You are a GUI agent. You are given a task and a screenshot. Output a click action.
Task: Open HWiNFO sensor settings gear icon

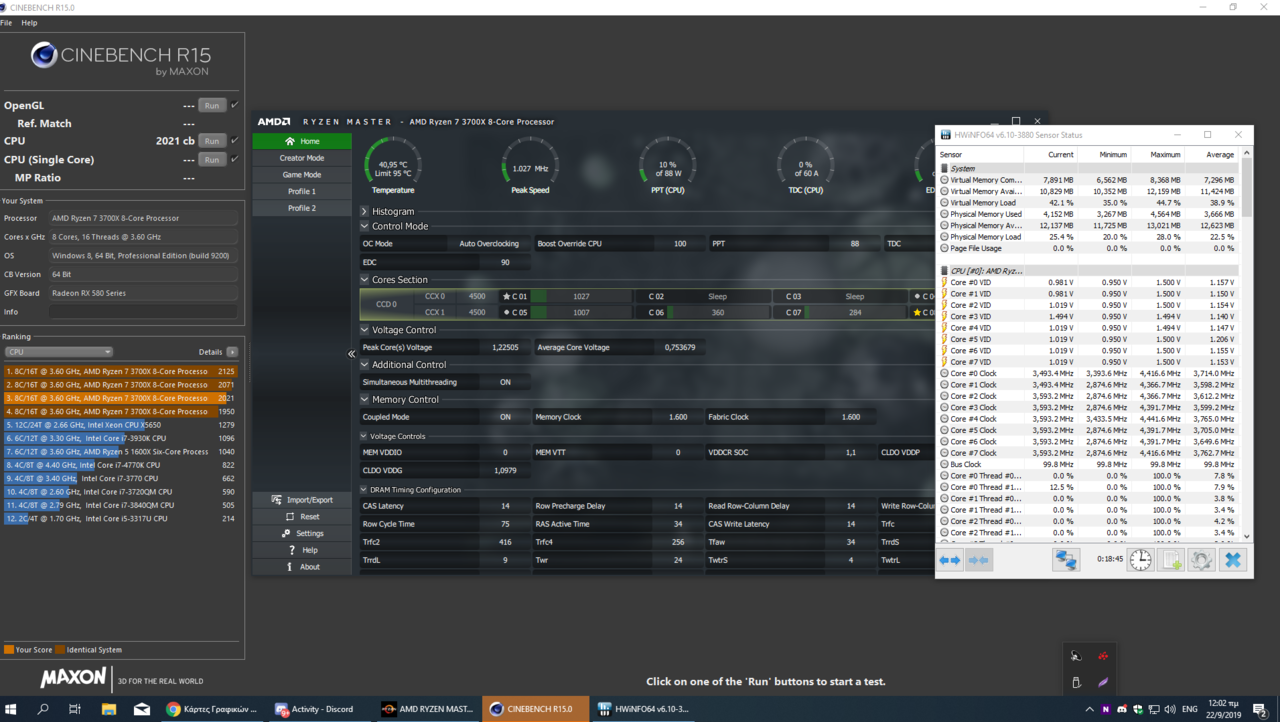(1202, 560)
